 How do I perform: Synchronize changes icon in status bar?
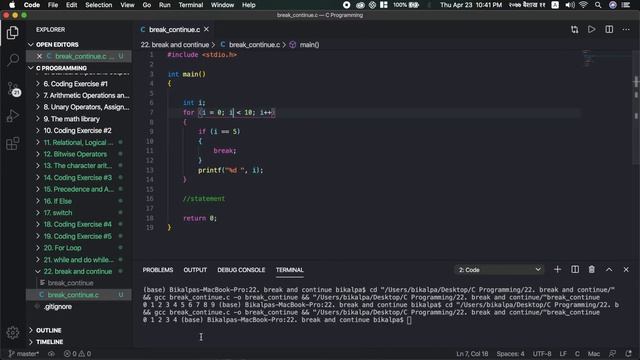point(51,354)
